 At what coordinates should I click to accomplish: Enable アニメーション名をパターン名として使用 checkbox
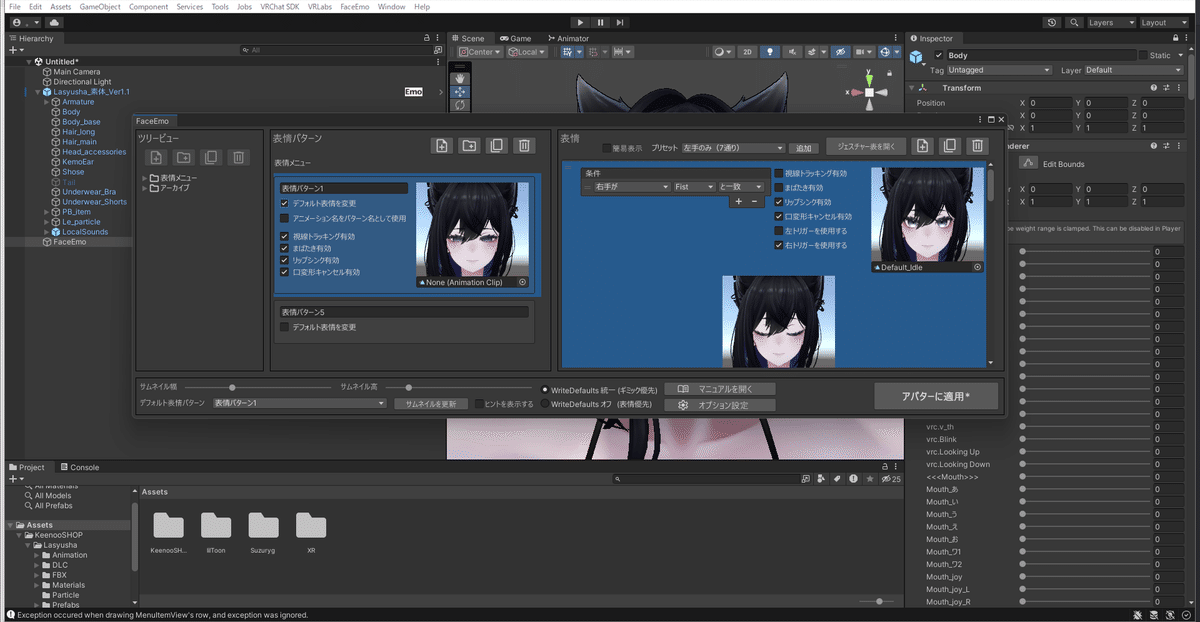[x=285, y=218]
